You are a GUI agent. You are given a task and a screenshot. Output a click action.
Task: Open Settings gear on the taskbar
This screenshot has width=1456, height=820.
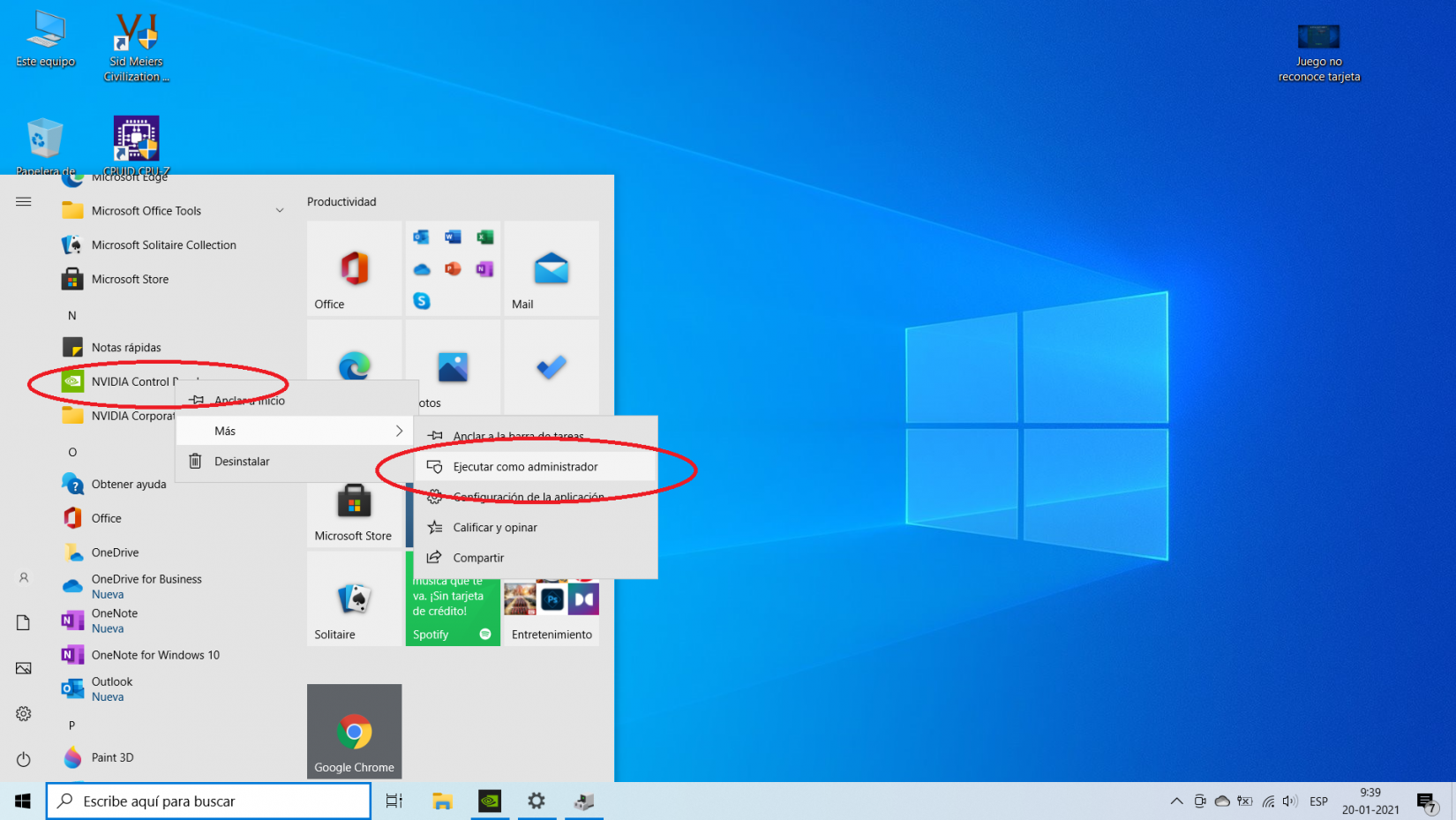537,801
